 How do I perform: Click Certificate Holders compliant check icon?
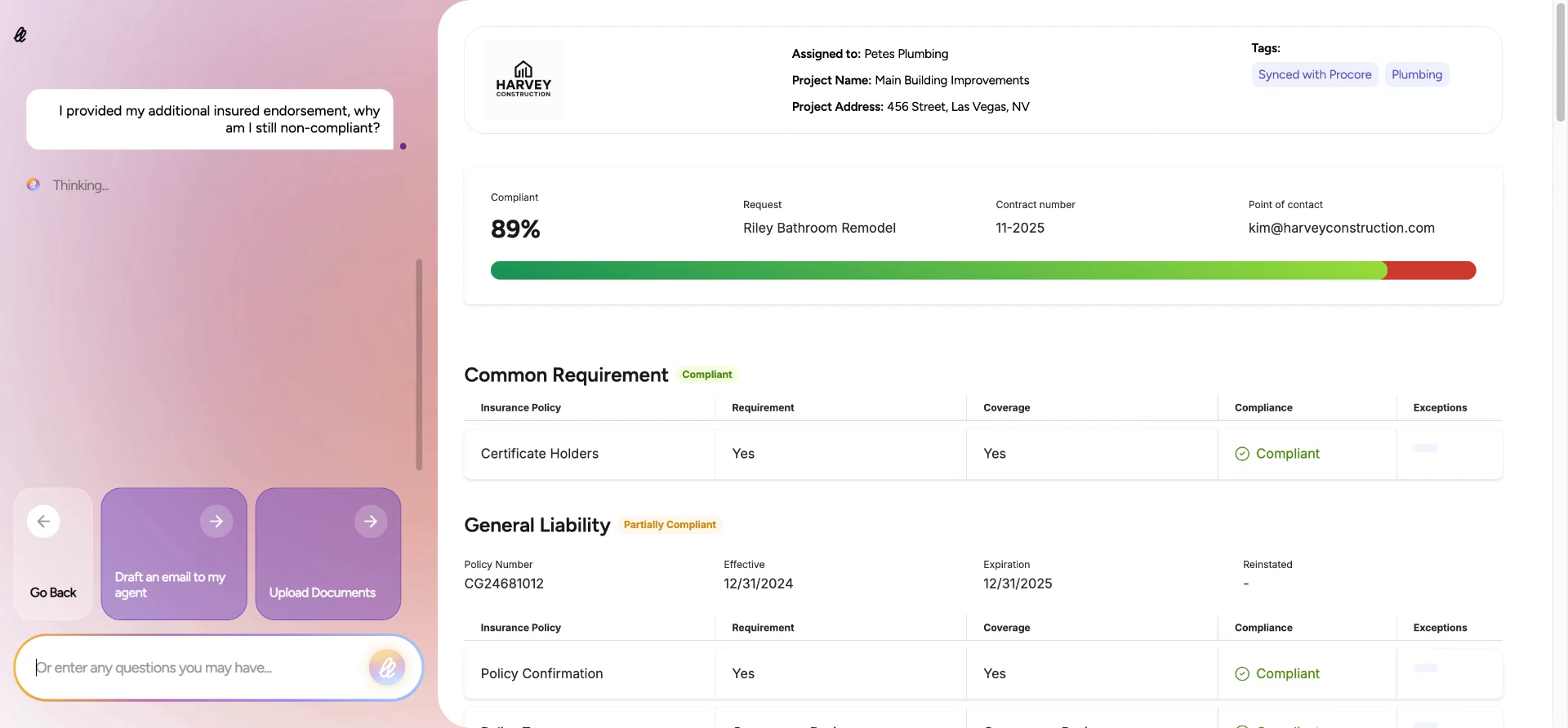(1242, 454)
